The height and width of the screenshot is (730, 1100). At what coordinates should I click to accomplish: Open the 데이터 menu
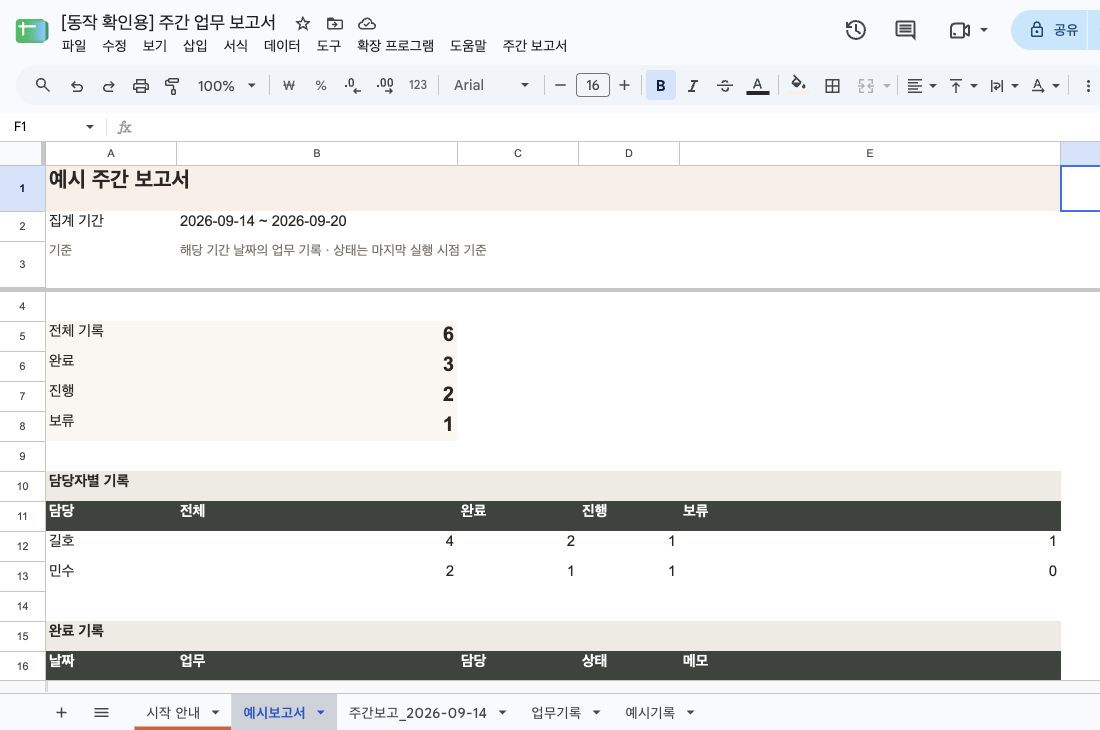point(282,46)
